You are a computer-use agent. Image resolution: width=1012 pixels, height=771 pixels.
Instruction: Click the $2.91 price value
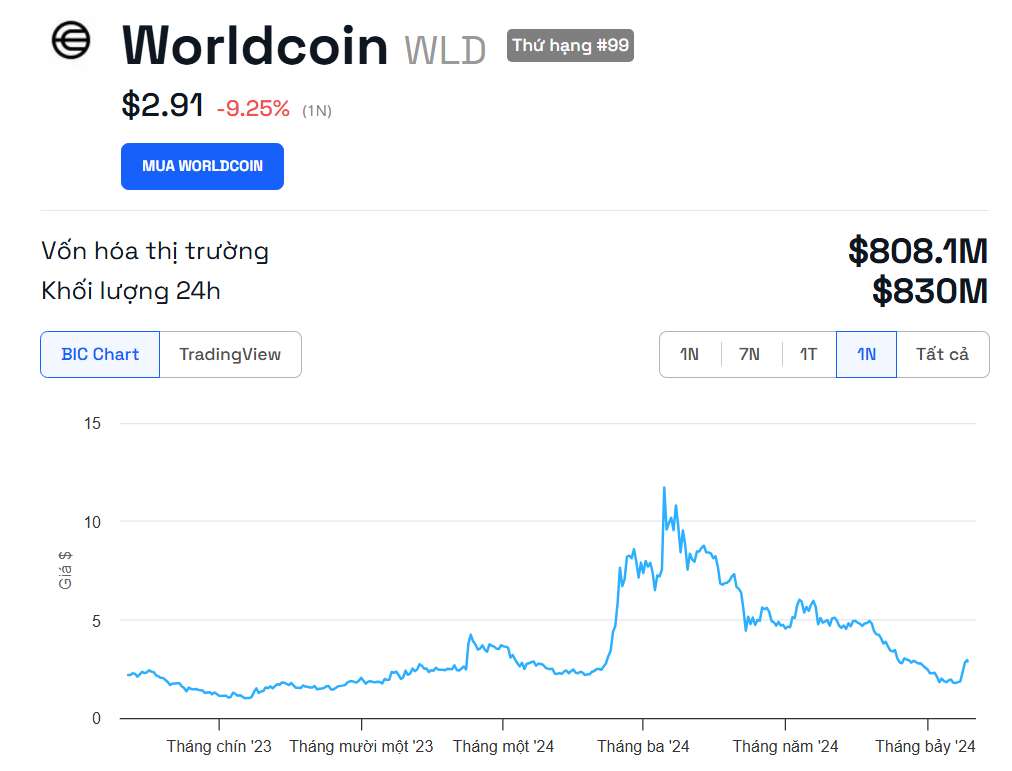(x=163, y=105)
